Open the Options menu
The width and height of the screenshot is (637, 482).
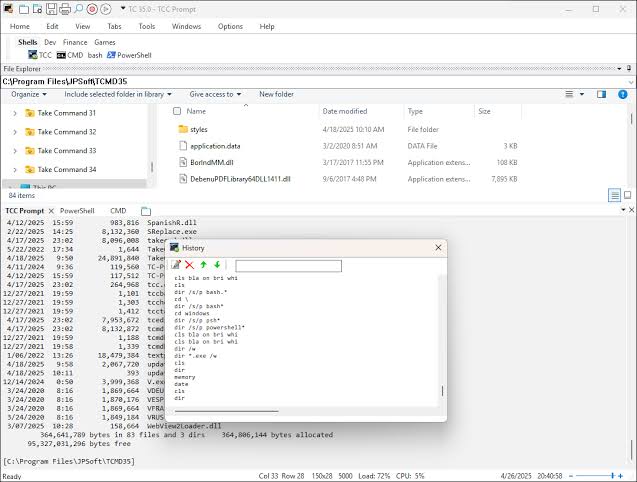point(230,26)
